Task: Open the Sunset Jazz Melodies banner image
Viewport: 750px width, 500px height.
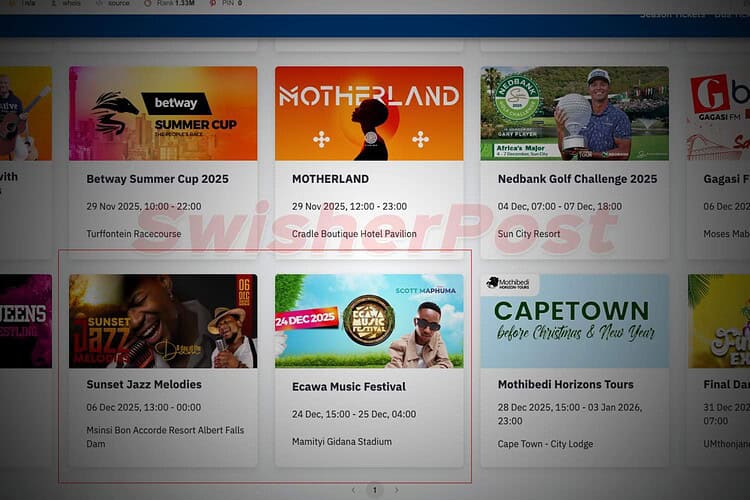Action: click(x=163, y=321)
